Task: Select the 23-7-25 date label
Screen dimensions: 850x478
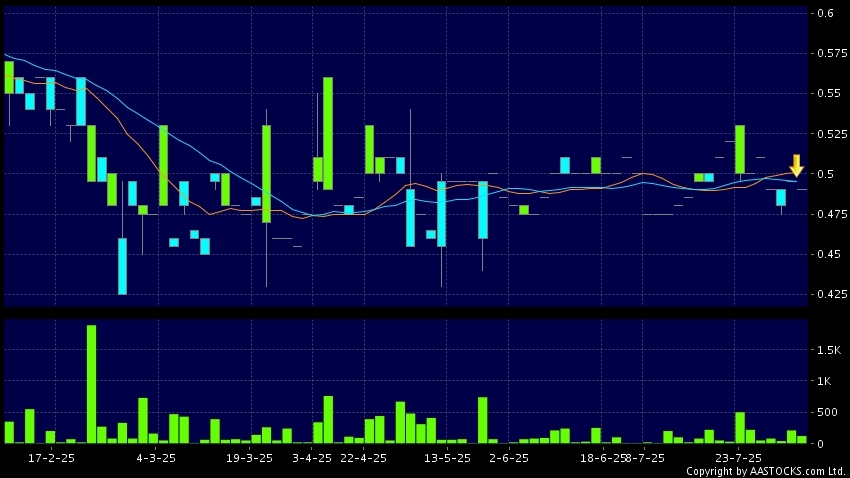Action: click(x=738, y=458)
